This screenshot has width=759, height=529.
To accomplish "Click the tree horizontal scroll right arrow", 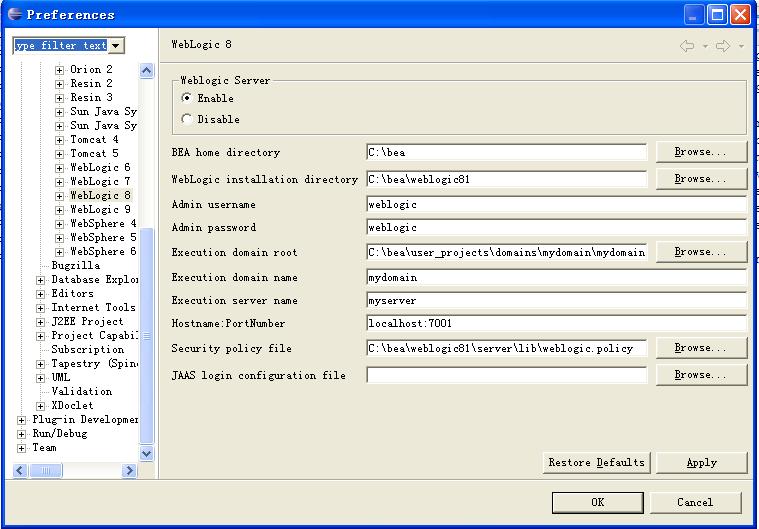I will tap(129, 470).
